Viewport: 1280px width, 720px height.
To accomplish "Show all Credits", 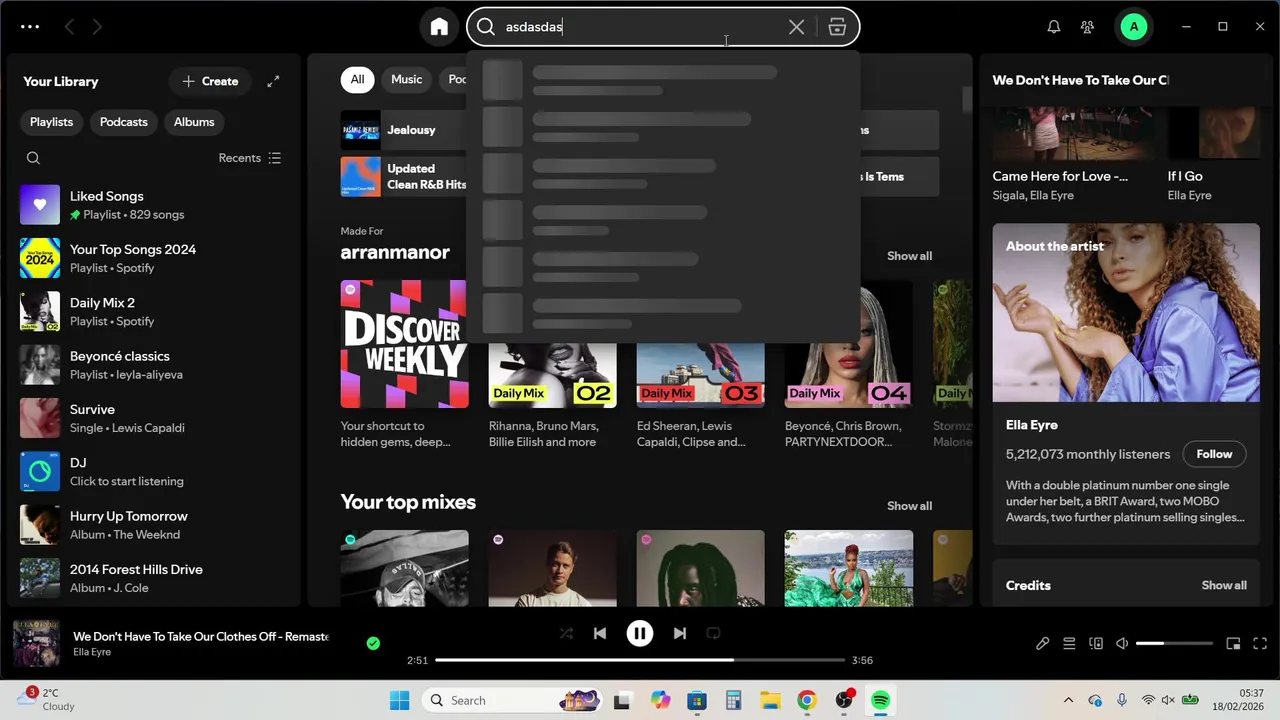I will click(1224, 585).
